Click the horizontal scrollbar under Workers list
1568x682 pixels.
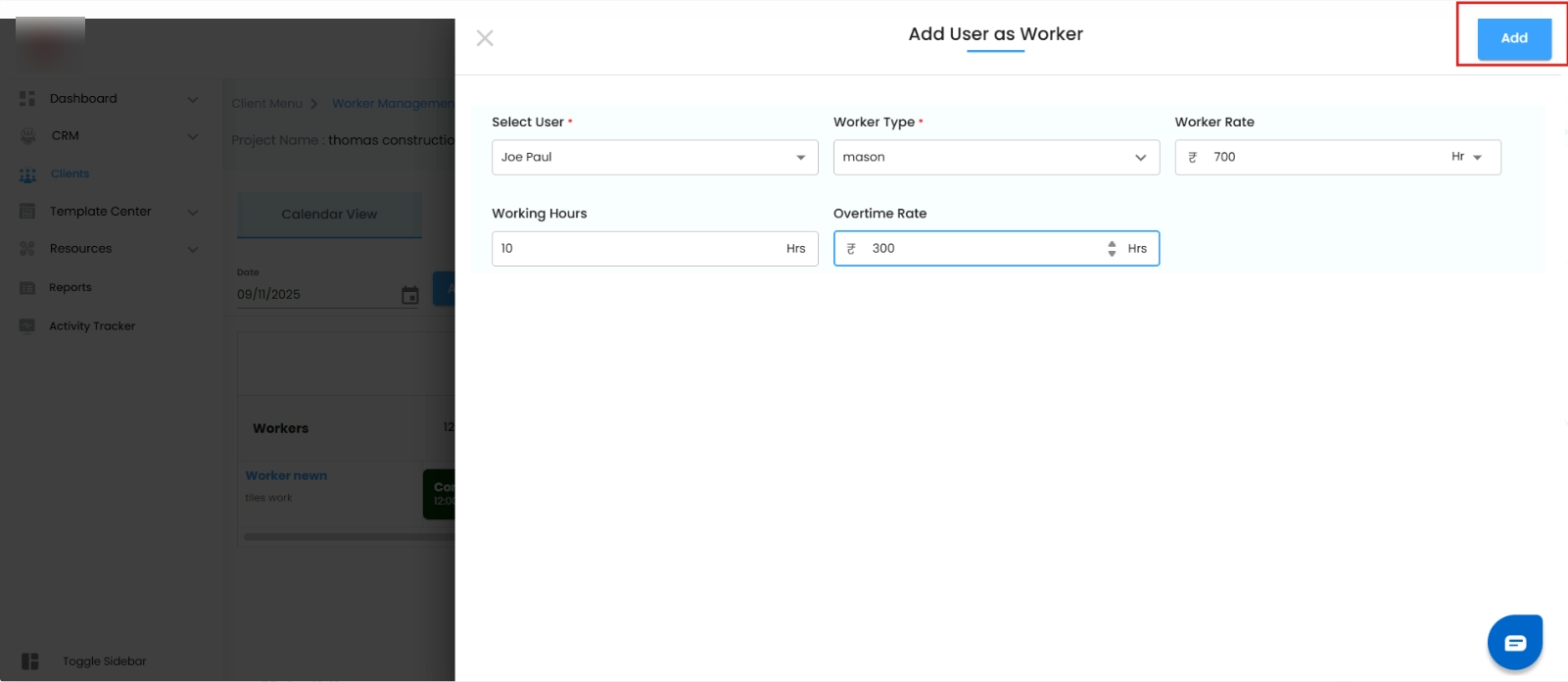pyautogui.click(x=349, y=536)
